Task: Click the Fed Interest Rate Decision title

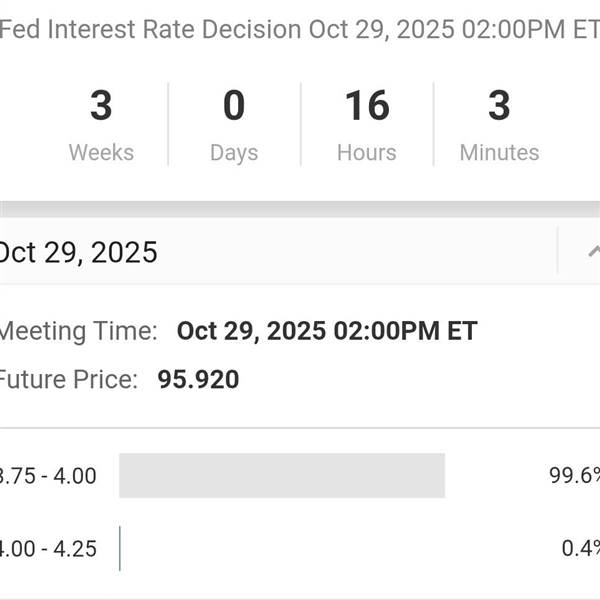Action: (299, 29)
